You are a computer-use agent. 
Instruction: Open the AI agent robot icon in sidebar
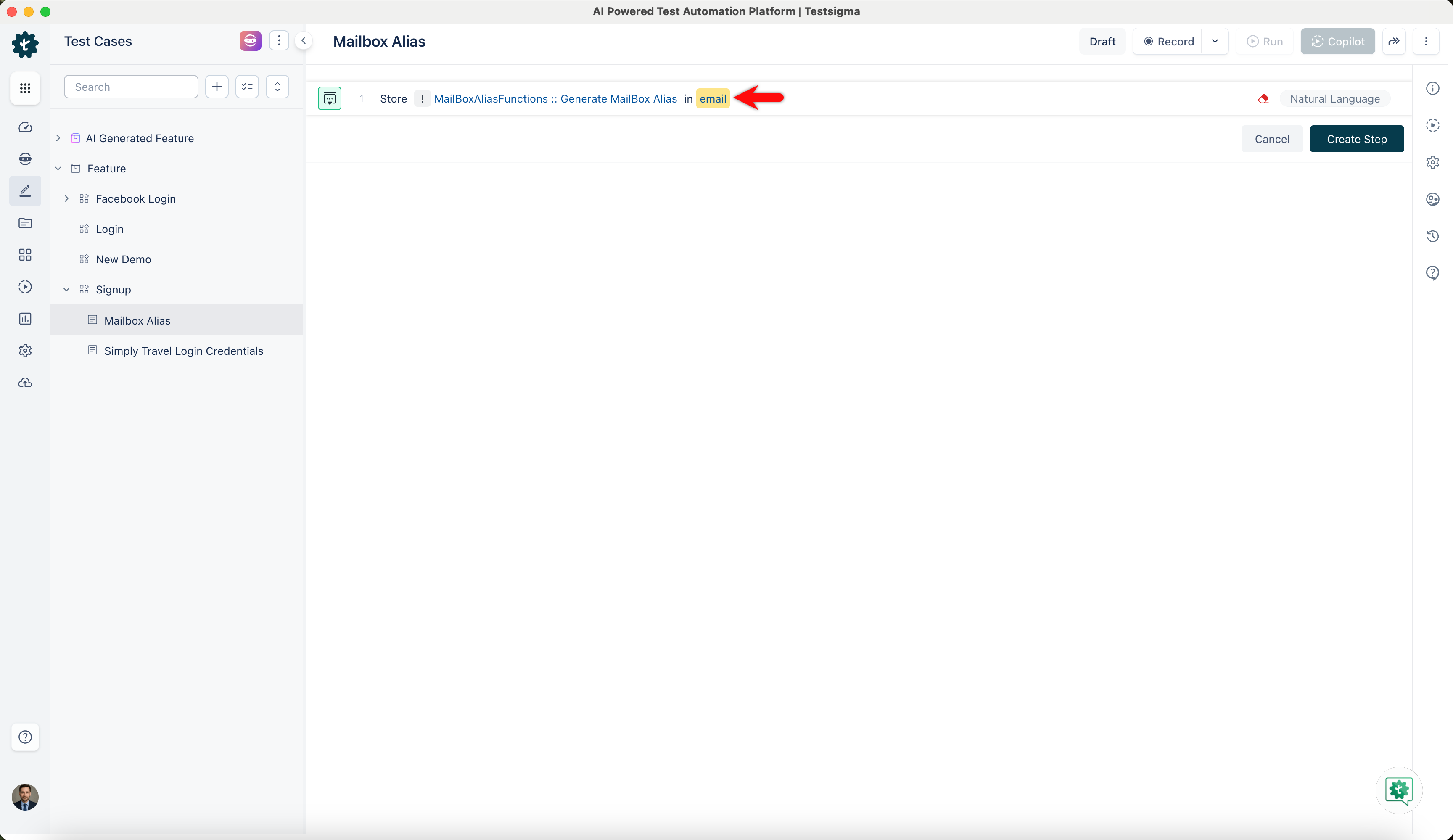coord(25,158)
